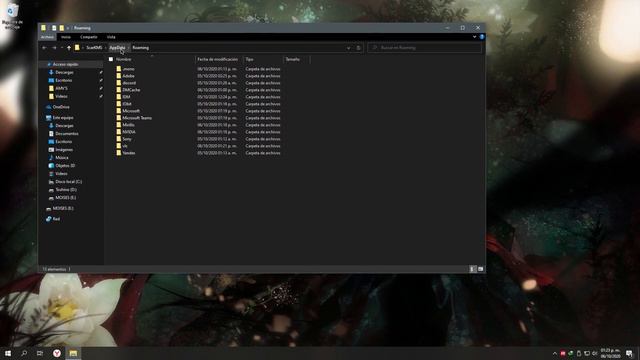The width and height of the screenshot is (640, 360).
Task: Open the DMCache folder
Action: 131,90
